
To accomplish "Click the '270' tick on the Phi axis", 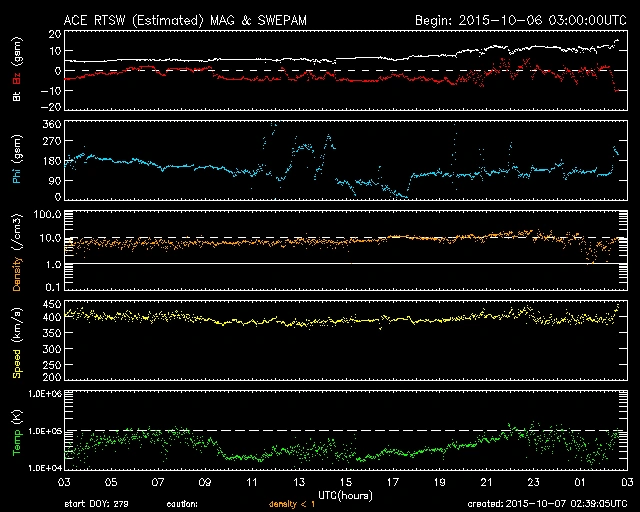I will click(52, 142).
